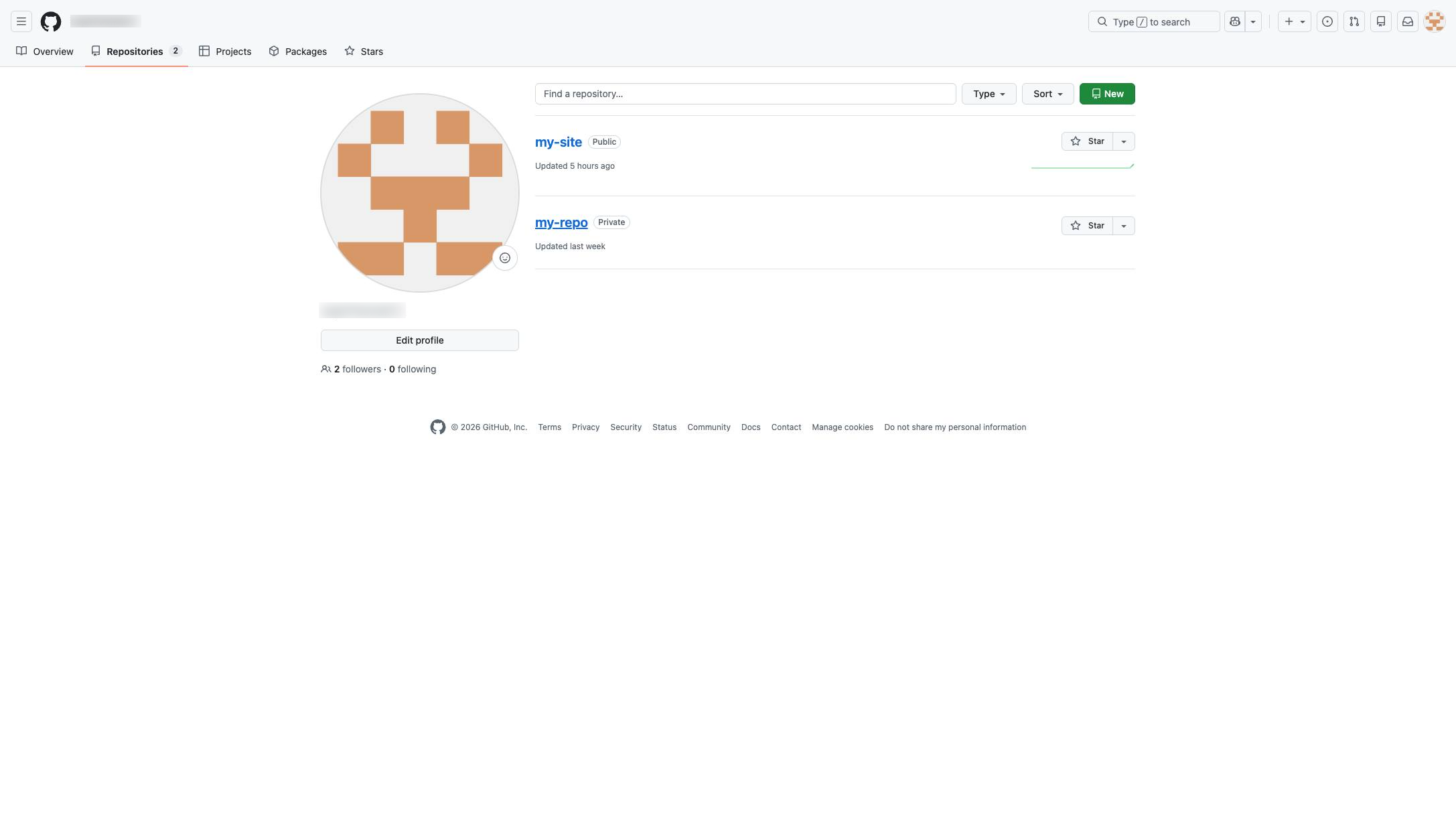
Task: Star the my-repo repository
Action: tap(1087, 226)
